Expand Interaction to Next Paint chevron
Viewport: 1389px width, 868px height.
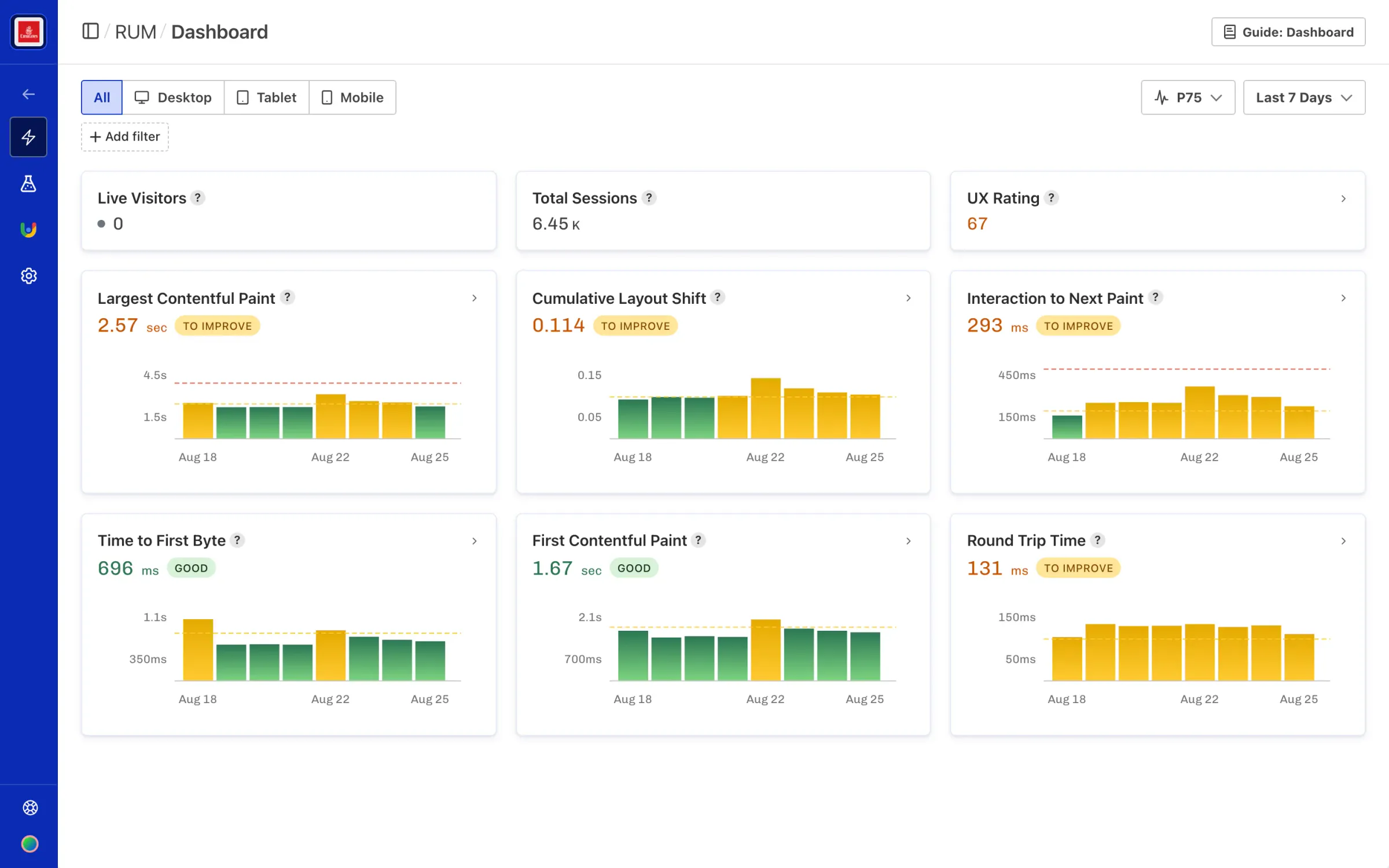click(1343, 298)
